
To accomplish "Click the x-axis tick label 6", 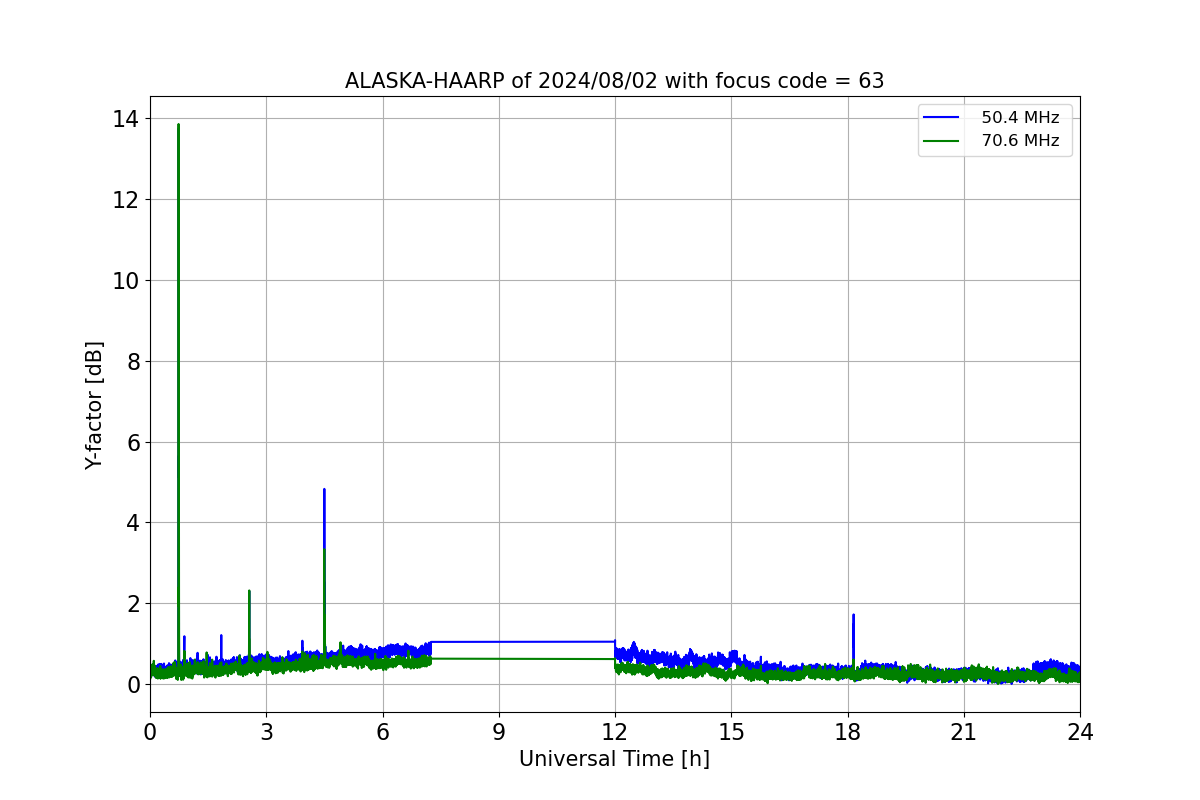I will [x=382, y=732].
